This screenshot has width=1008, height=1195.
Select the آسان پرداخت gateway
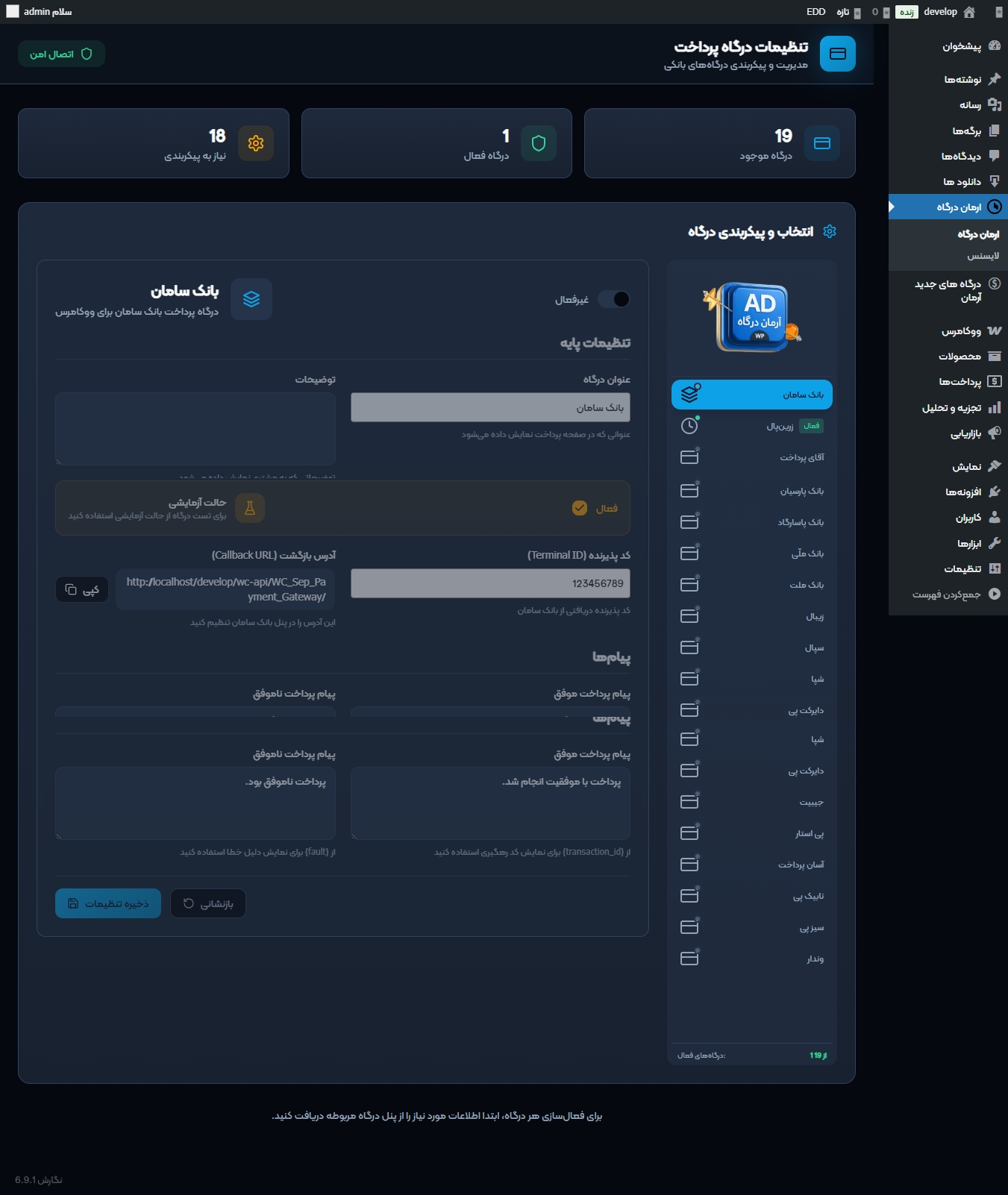point(752,865)
